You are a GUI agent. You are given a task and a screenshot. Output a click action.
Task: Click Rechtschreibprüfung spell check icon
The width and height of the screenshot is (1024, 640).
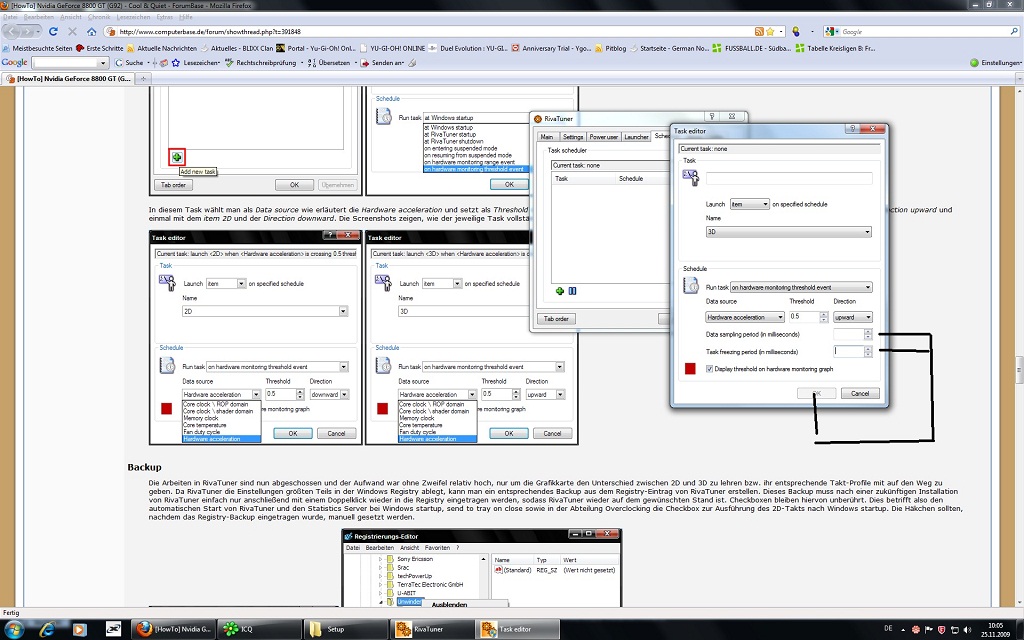click(x=229, y=63)
